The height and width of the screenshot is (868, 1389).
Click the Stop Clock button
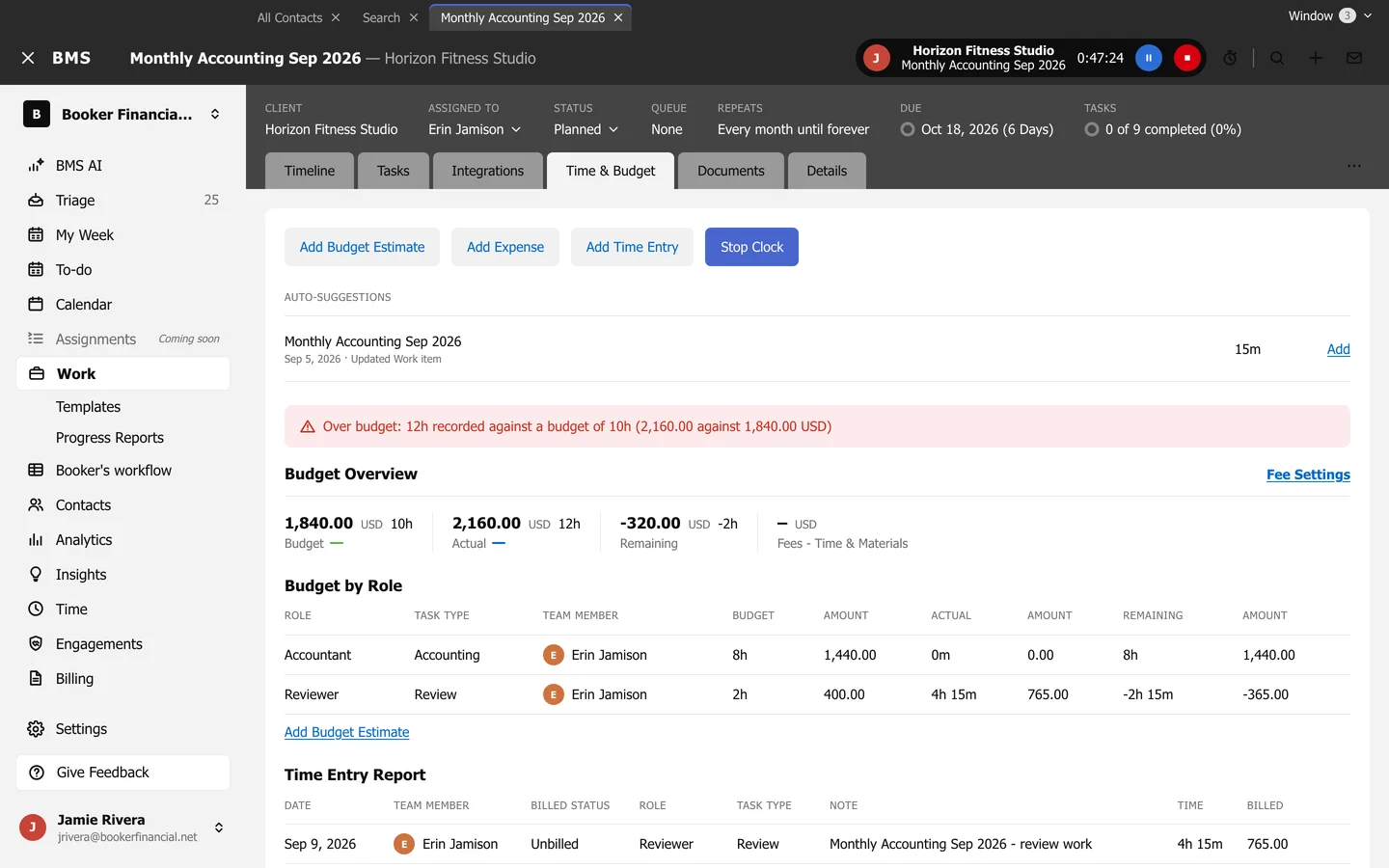pos(751,247)
